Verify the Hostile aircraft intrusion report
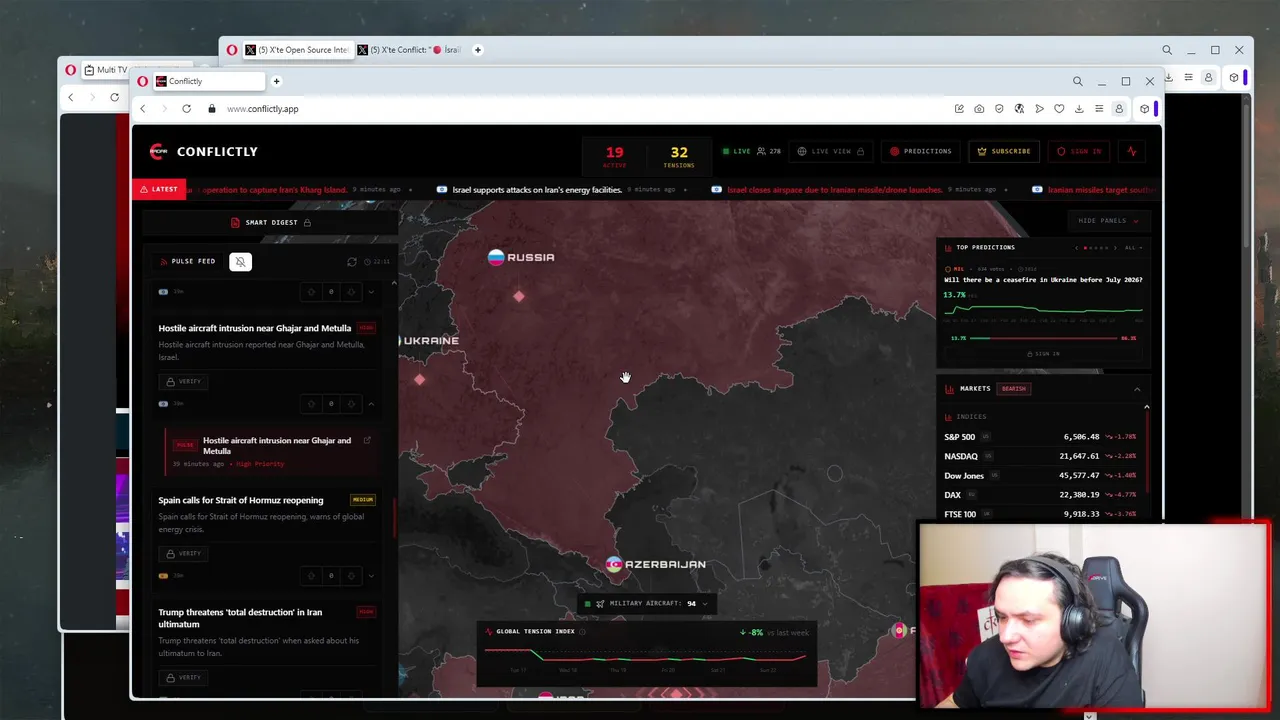Viewport: 1280px width, 720px height. click(x=183, y=381)
